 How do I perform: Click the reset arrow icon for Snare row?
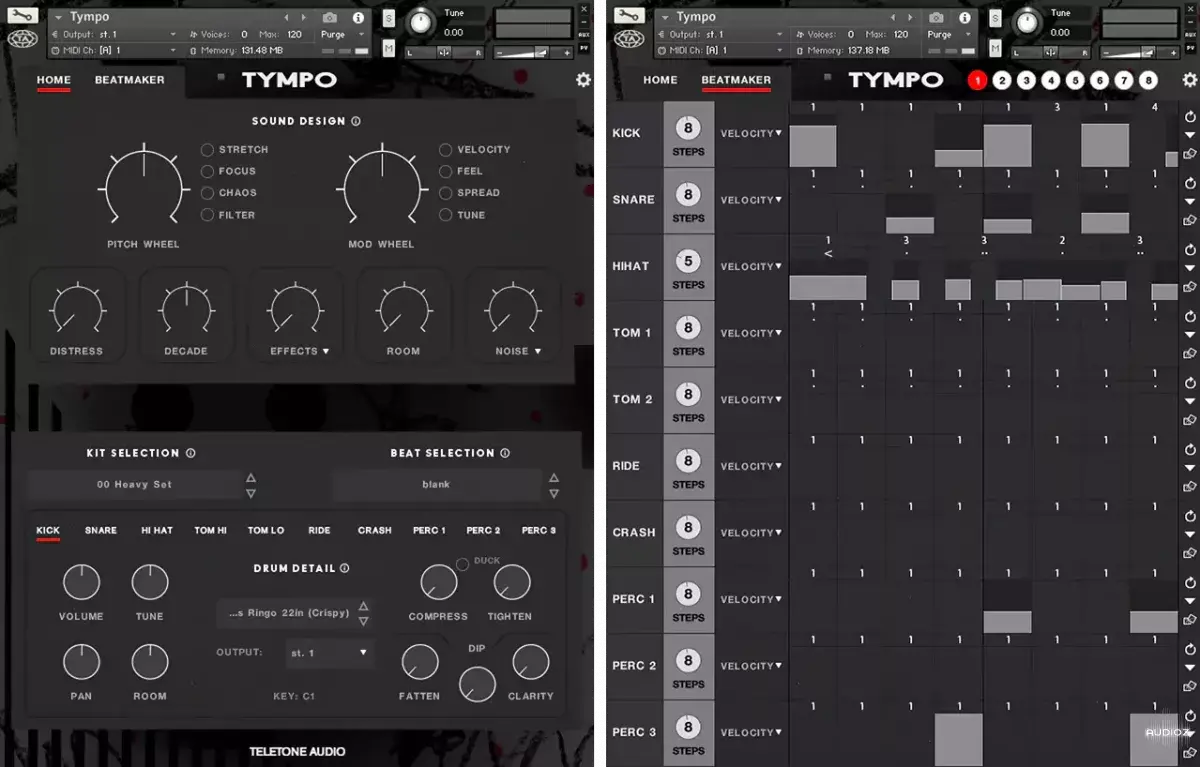click(1190, 184)
